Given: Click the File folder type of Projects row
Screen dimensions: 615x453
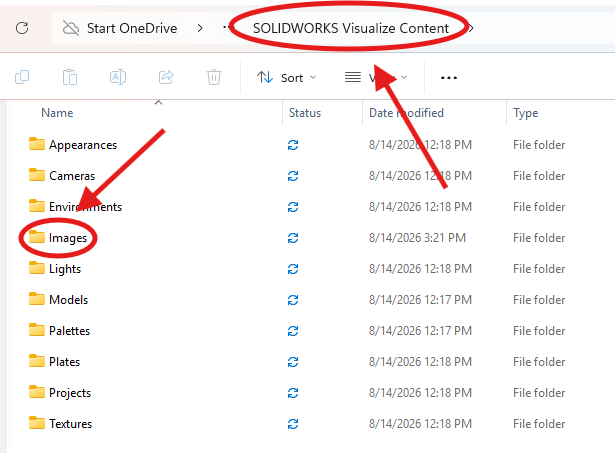Looking at the screenshot, I should [x=539, y=393].
